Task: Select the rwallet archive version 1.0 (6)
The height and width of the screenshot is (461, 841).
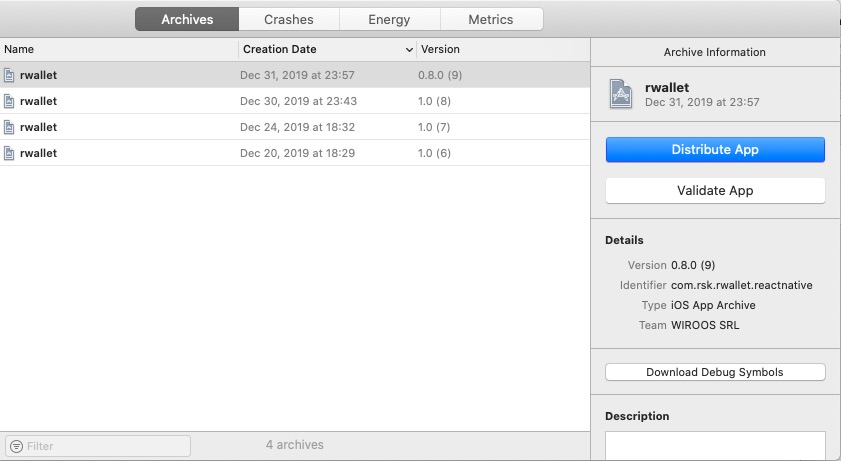Action: point(294,153)
